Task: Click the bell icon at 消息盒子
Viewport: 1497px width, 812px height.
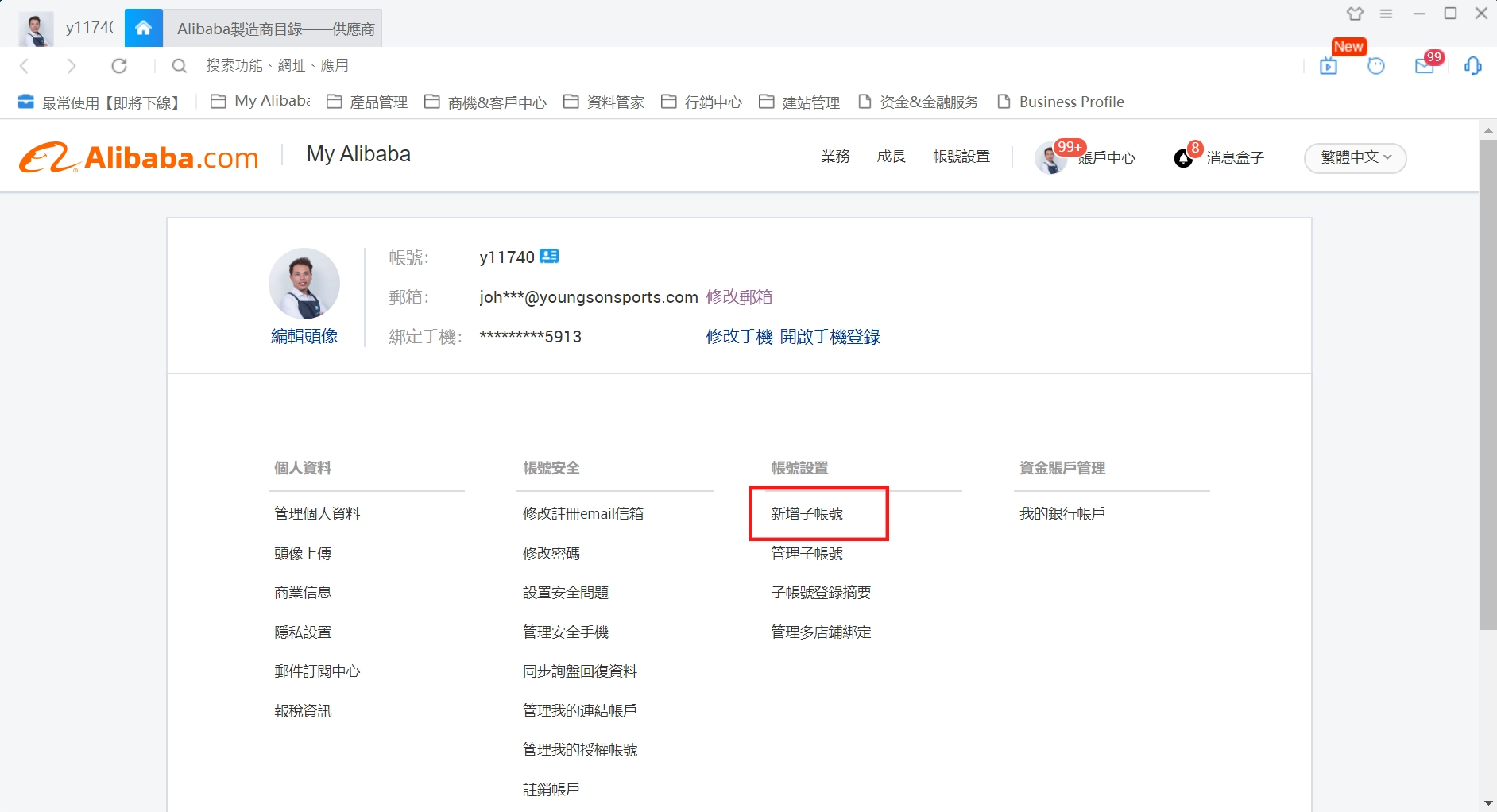Action: 1183,158
